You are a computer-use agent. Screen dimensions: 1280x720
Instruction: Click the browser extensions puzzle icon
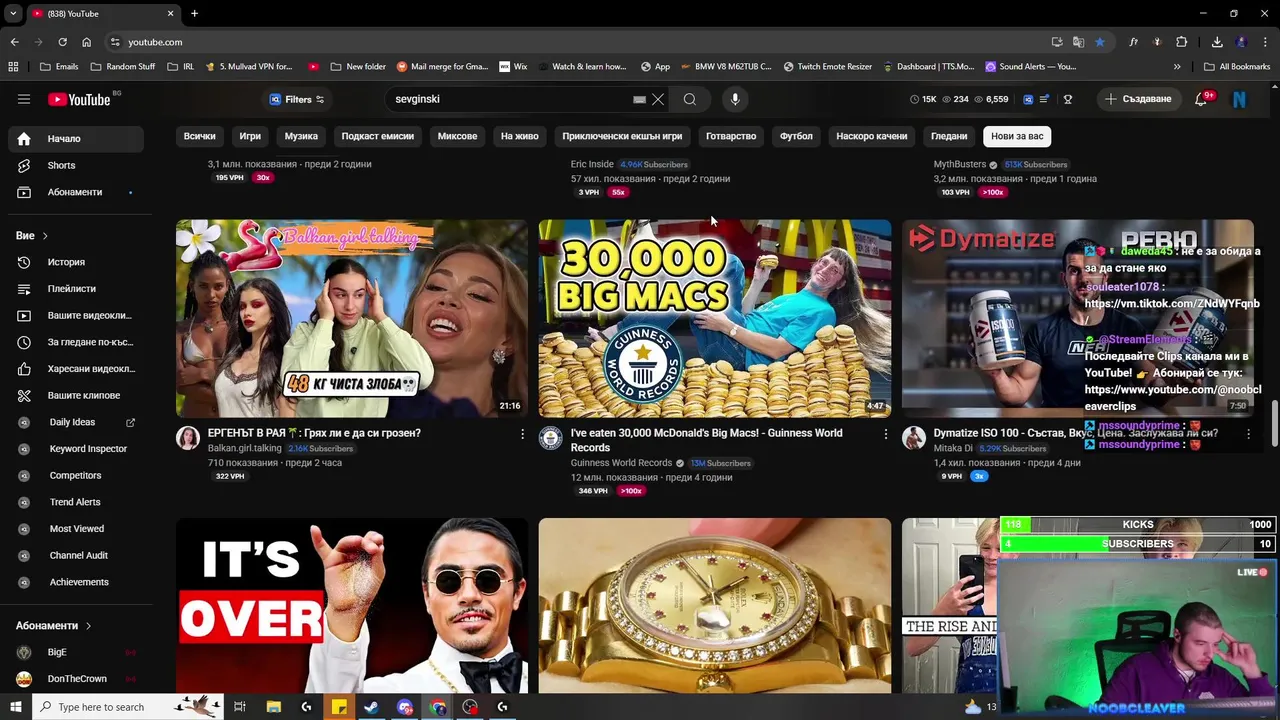click(1182, 42)
